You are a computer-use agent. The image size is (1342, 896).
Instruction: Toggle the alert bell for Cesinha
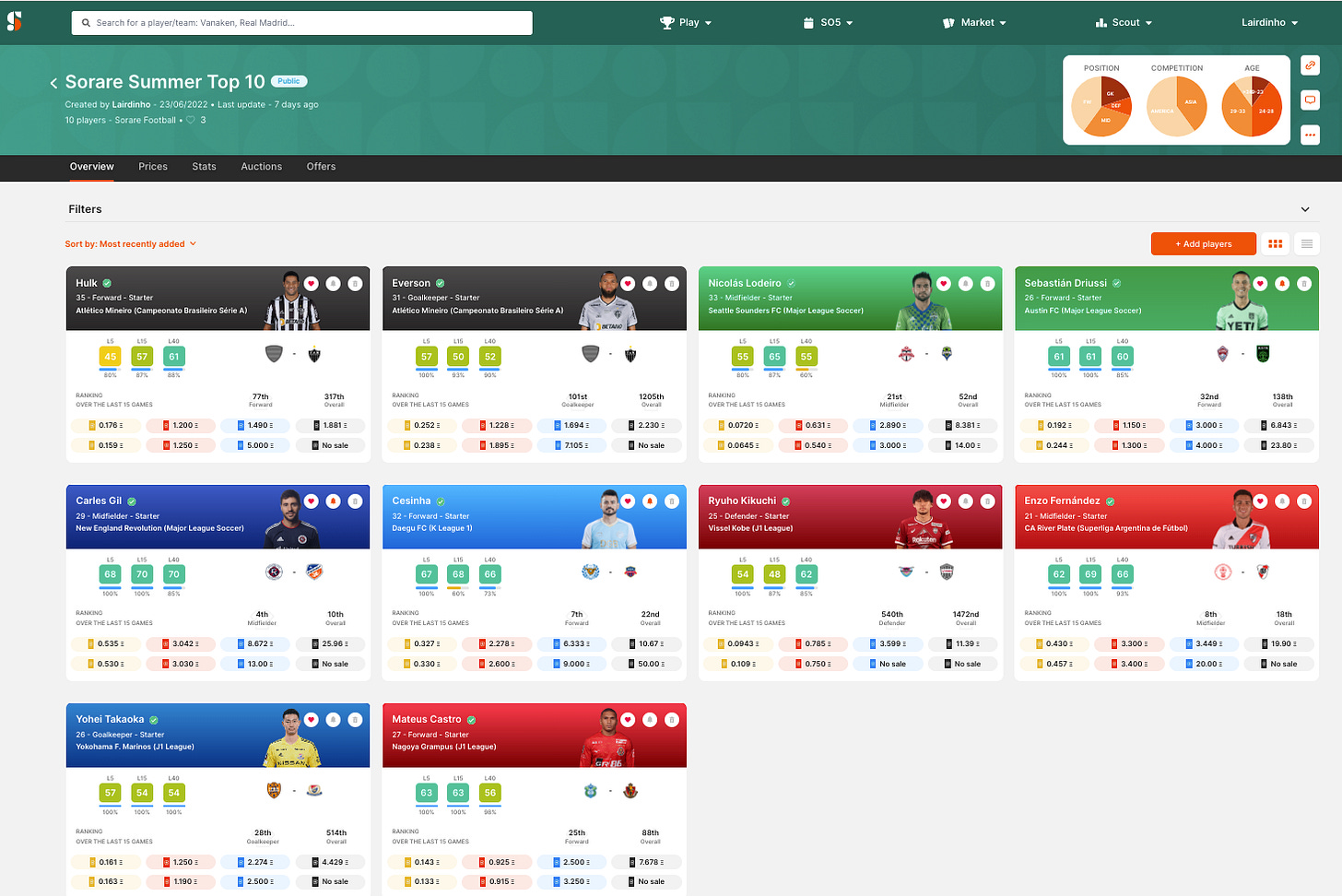click(650, 501)
